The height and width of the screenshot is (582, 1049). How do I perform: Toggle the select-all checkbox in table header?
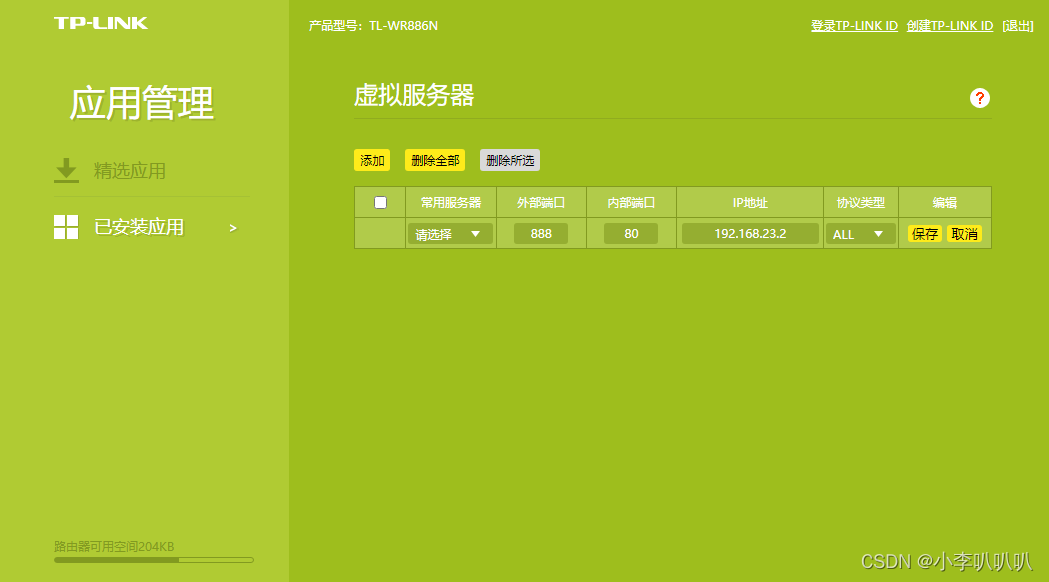(x=380, y=202)
